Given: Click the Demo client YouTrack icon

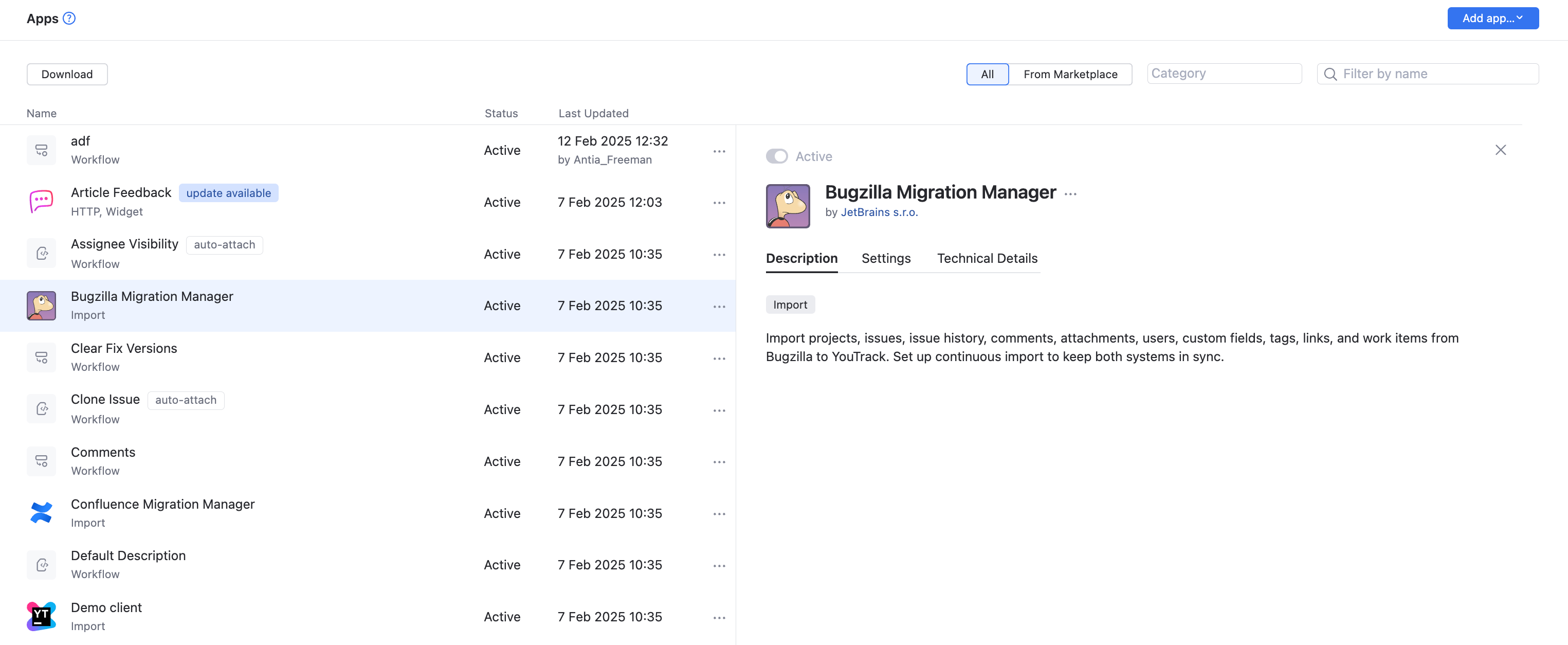Looking at the screenshot, I should (41, 616).
